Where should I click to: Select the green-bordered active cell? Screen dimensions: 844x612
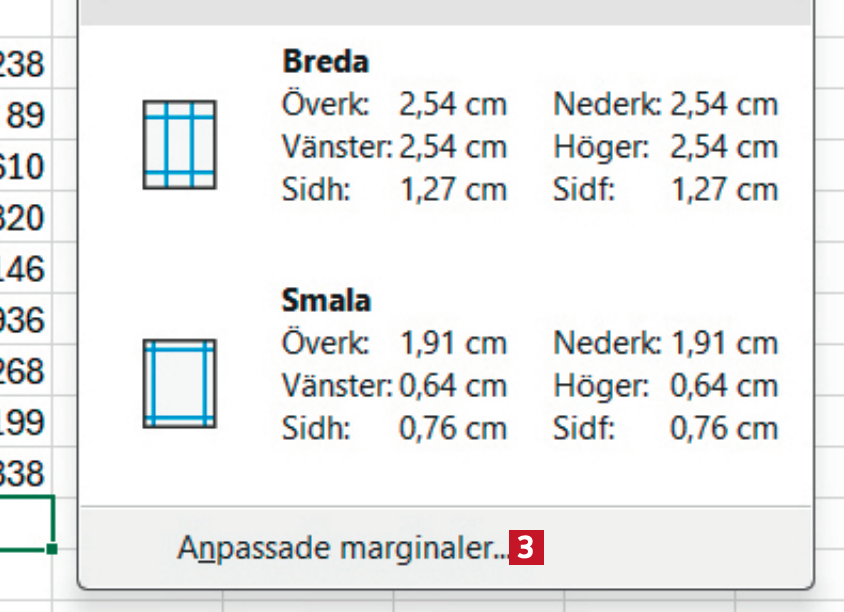[x=24, y=521]
